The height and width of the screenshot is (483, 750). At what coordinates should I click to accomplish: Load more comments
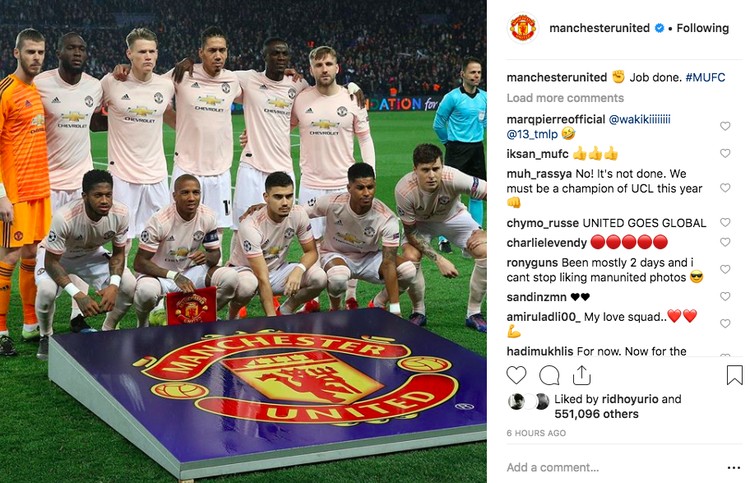[565, 98]
